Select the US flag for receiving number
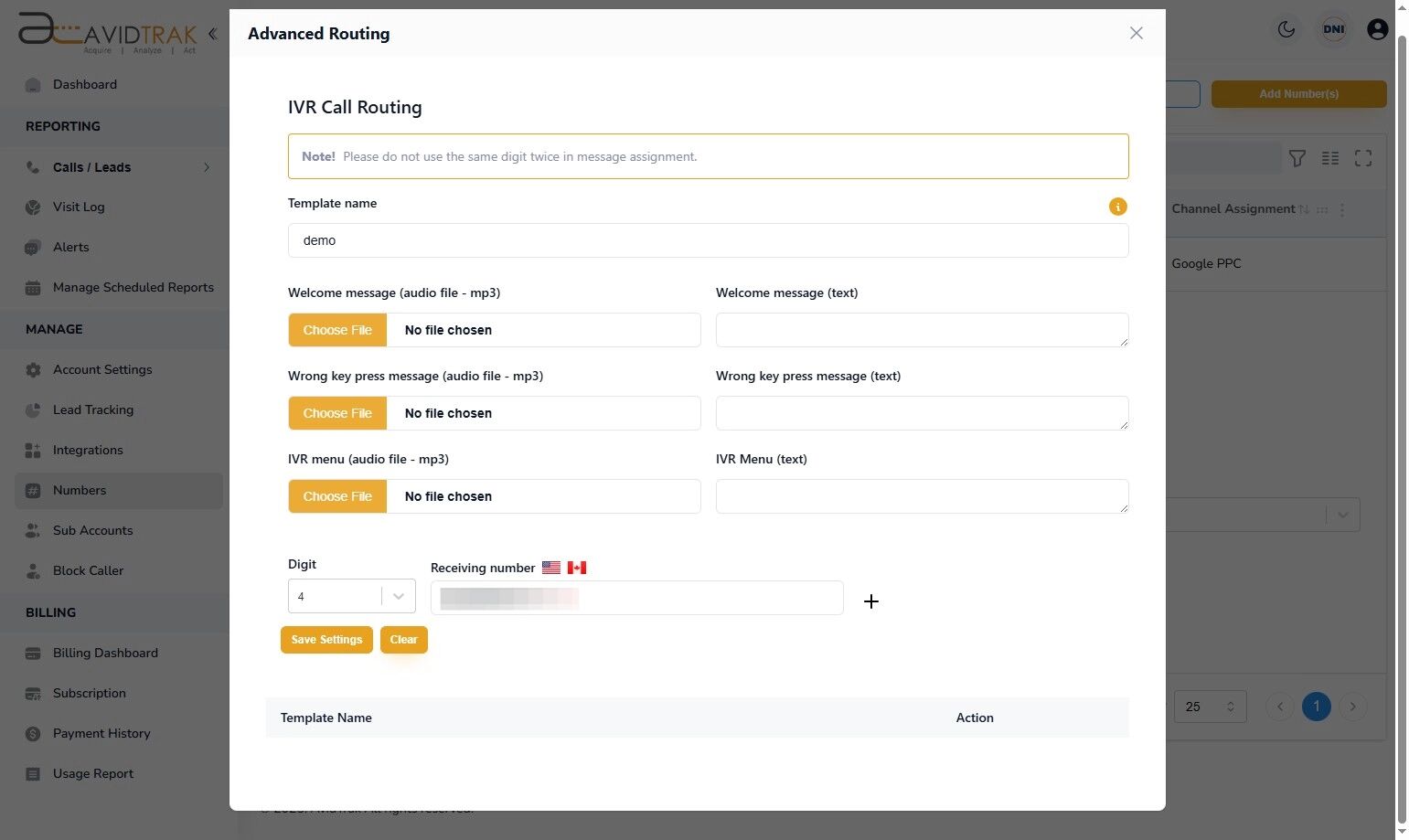The height and width of the screenshot is (840, 1409). [x=550, y=567]
